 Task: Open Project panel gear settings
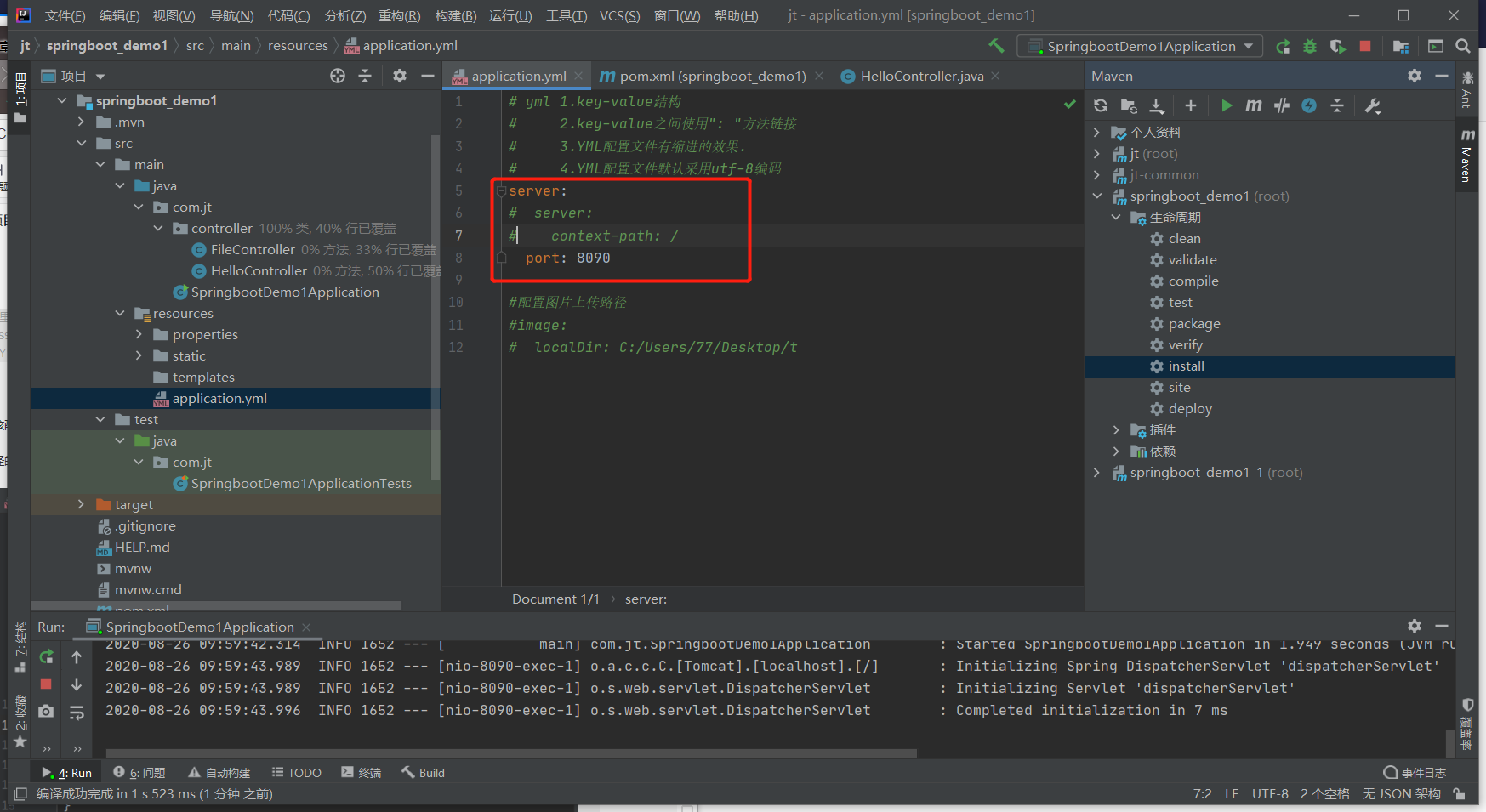[x=400, y=76]
